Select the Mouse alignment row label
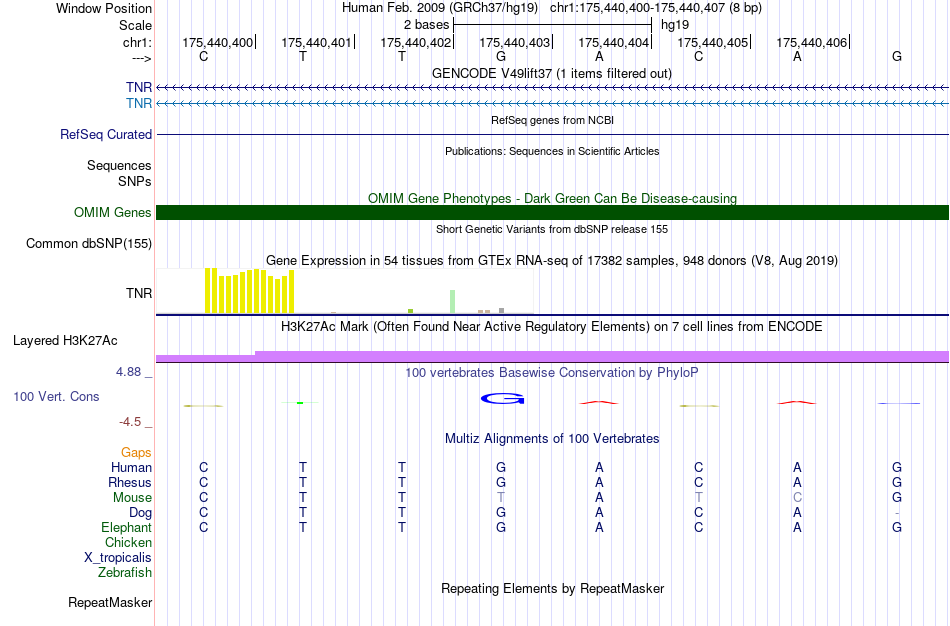950x626 pixels. 132,498
